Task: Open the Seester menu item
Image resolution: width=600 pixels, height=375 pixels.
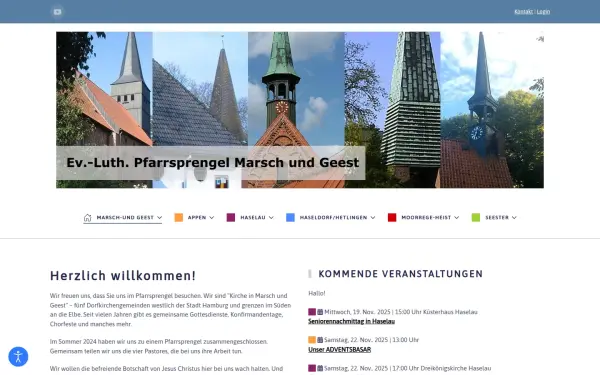Action: point(497,218)
